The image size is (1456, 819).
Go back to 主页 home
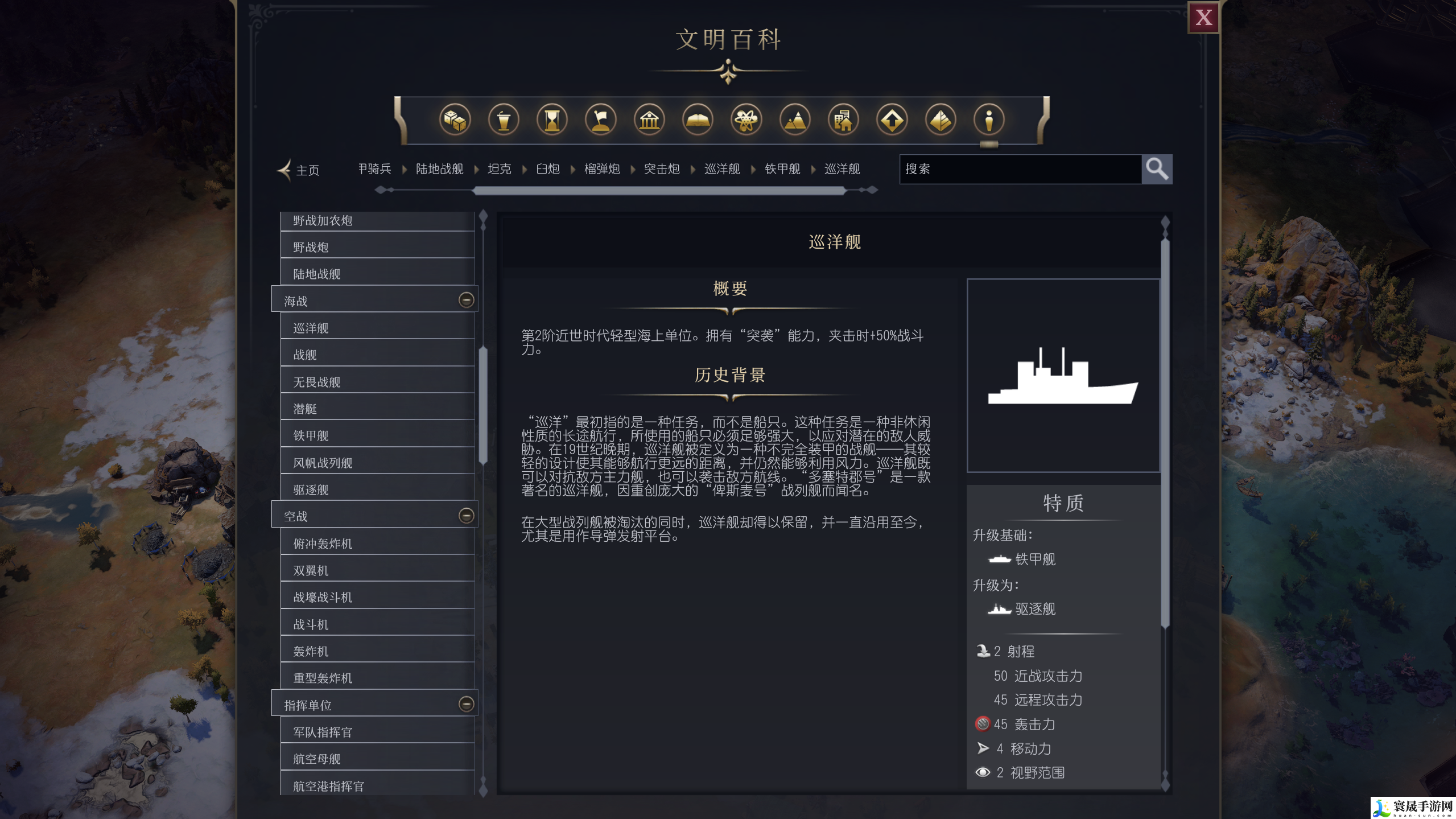point(299,170)
